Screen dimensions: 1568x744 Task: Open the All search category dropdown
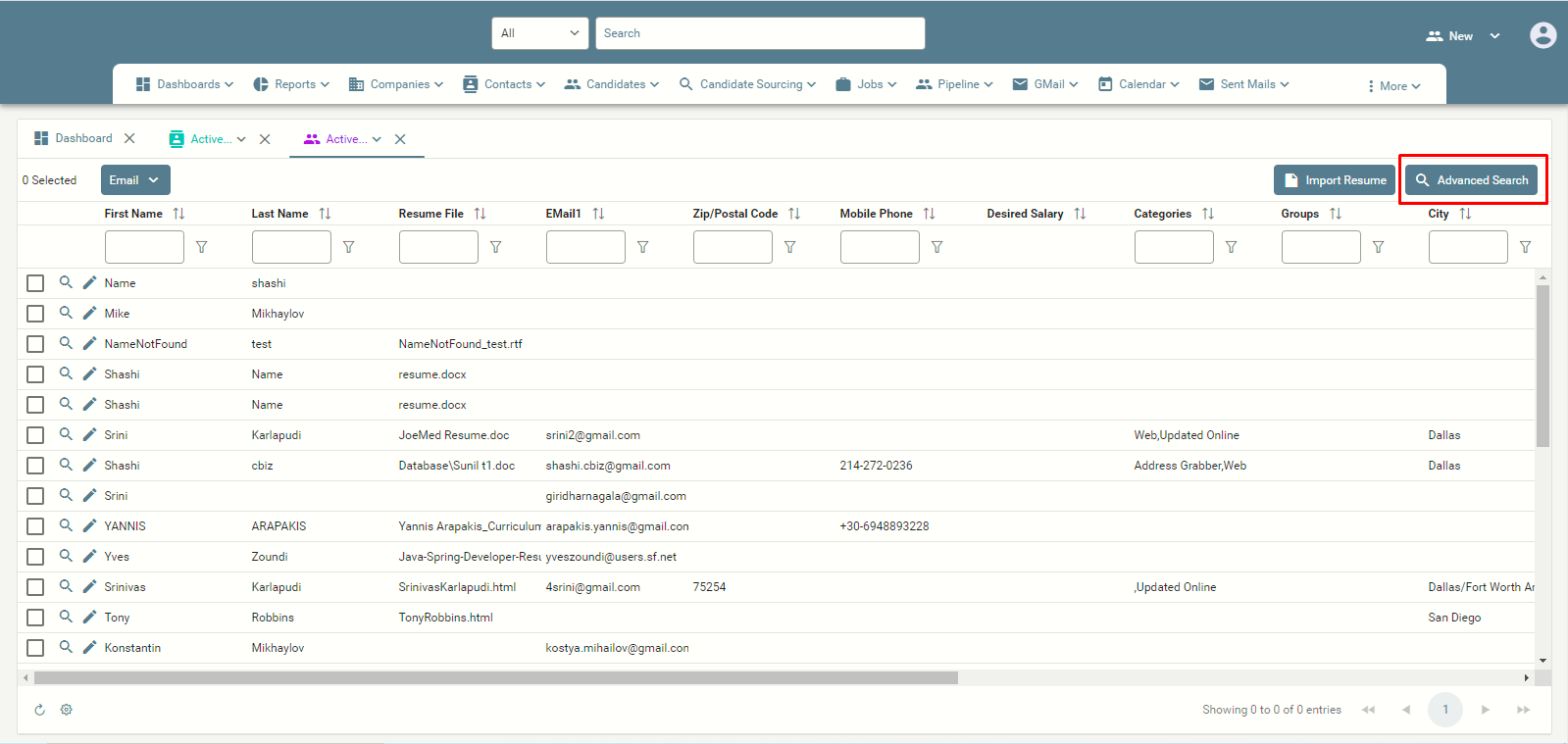[x=540, y=33]
